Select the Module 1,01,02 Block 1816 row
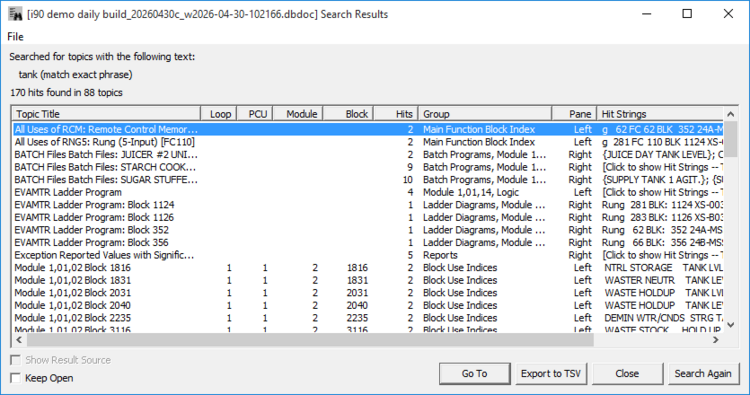 pyautogui.click(x=368, y=268)
